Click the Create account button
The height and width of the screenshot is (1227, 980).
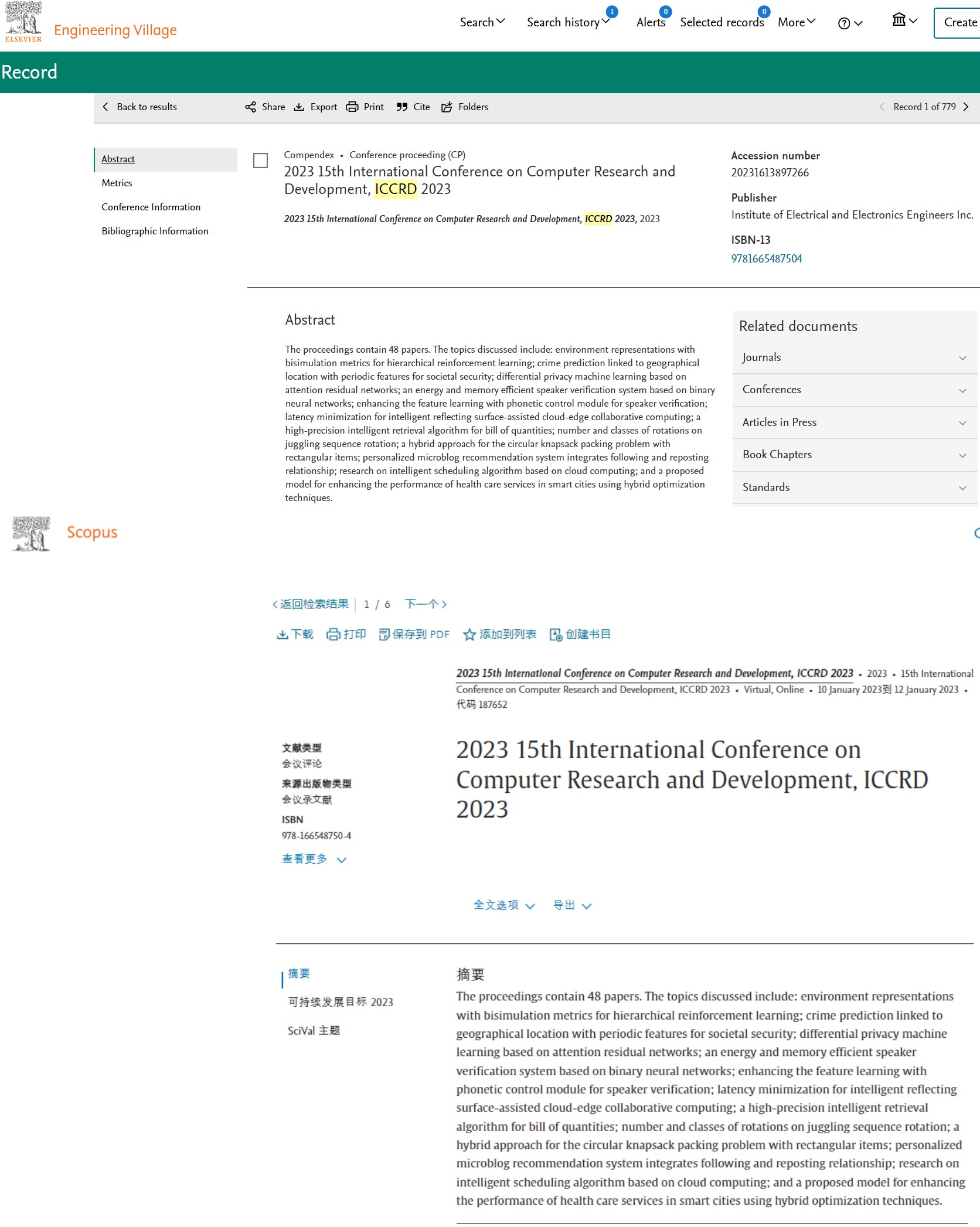[957, 23]
